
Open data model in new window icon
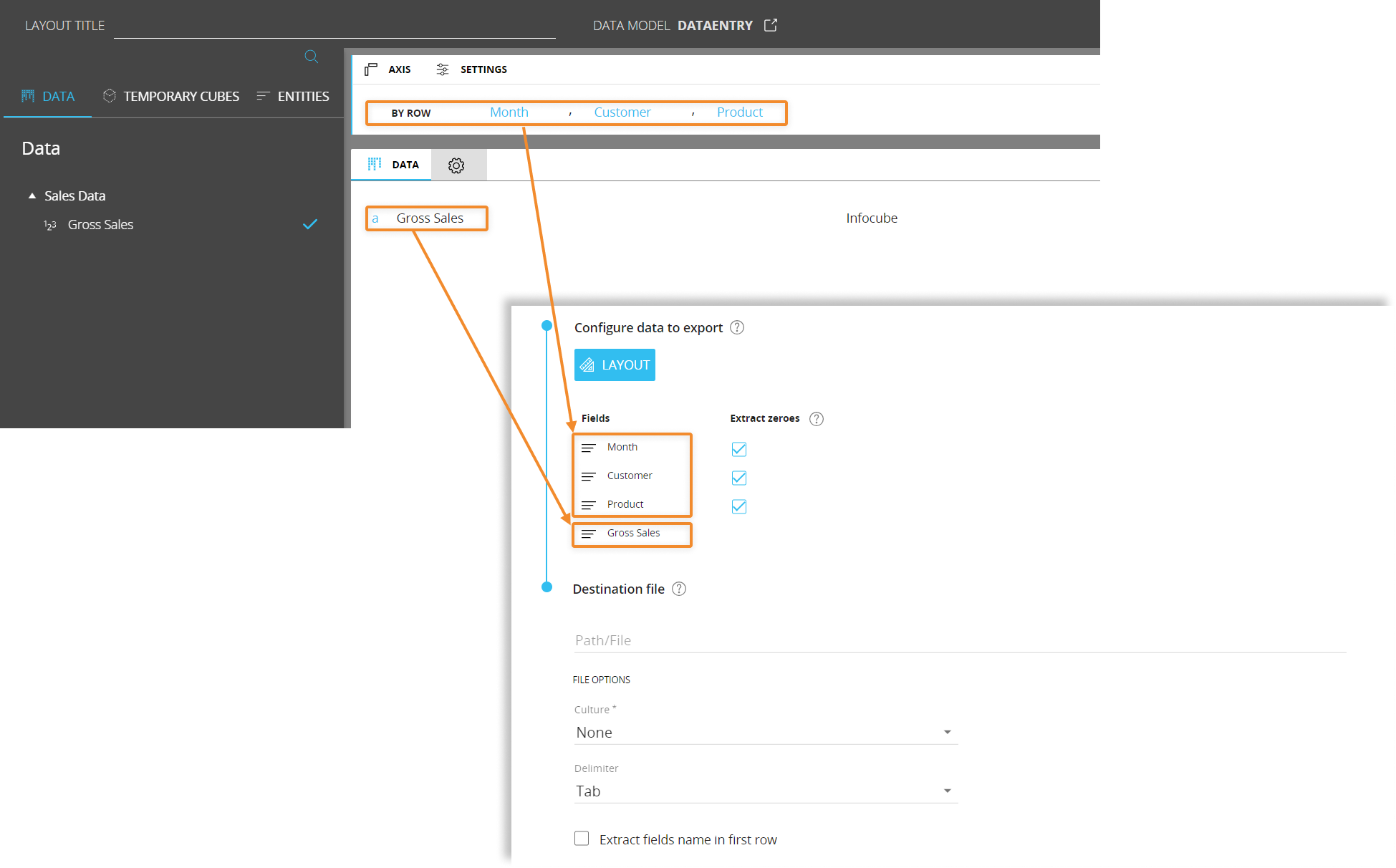pos(771,25)
